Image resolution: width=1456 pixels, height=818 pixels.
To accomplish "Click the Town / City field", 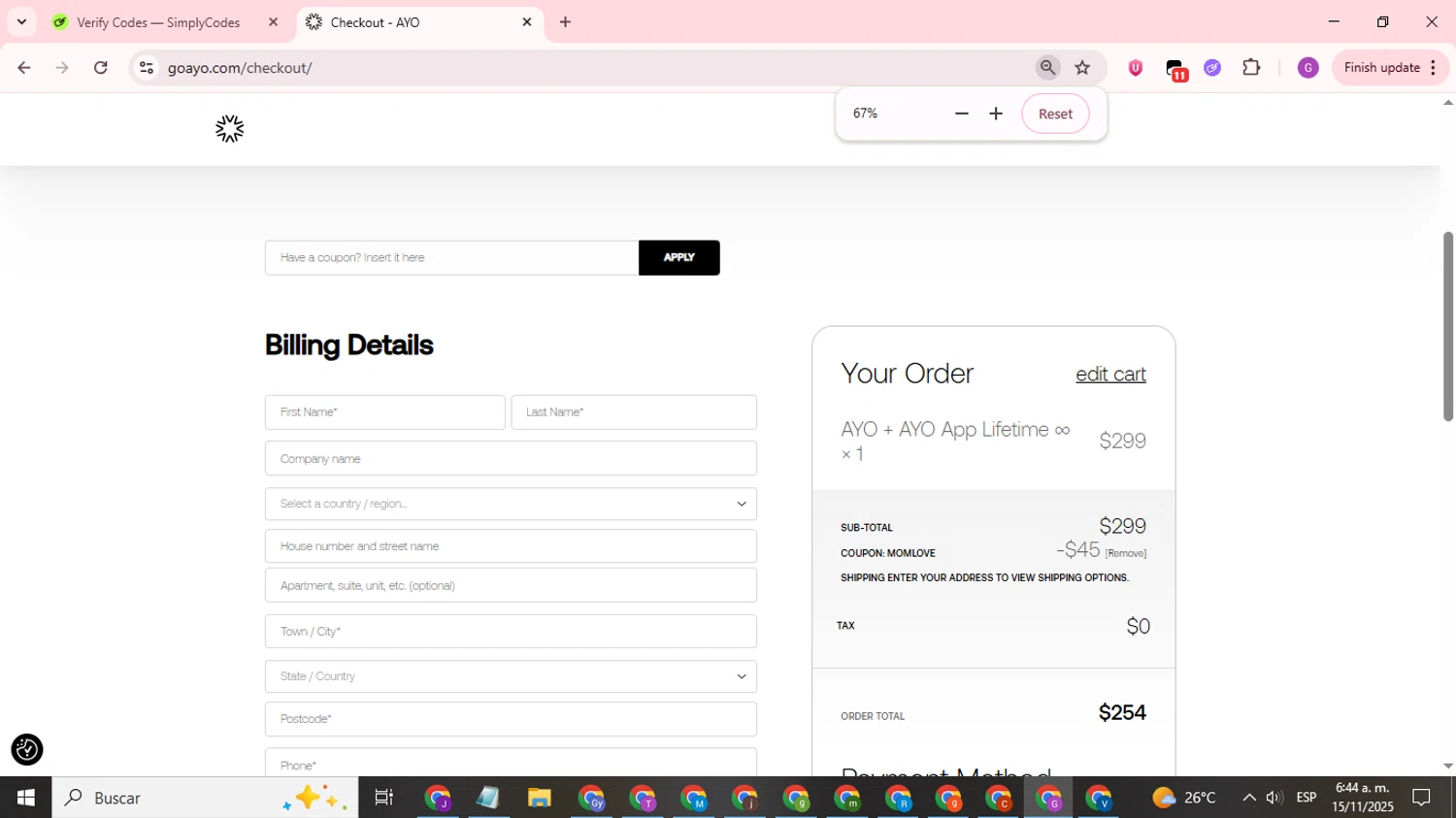I will pos(511,631).
